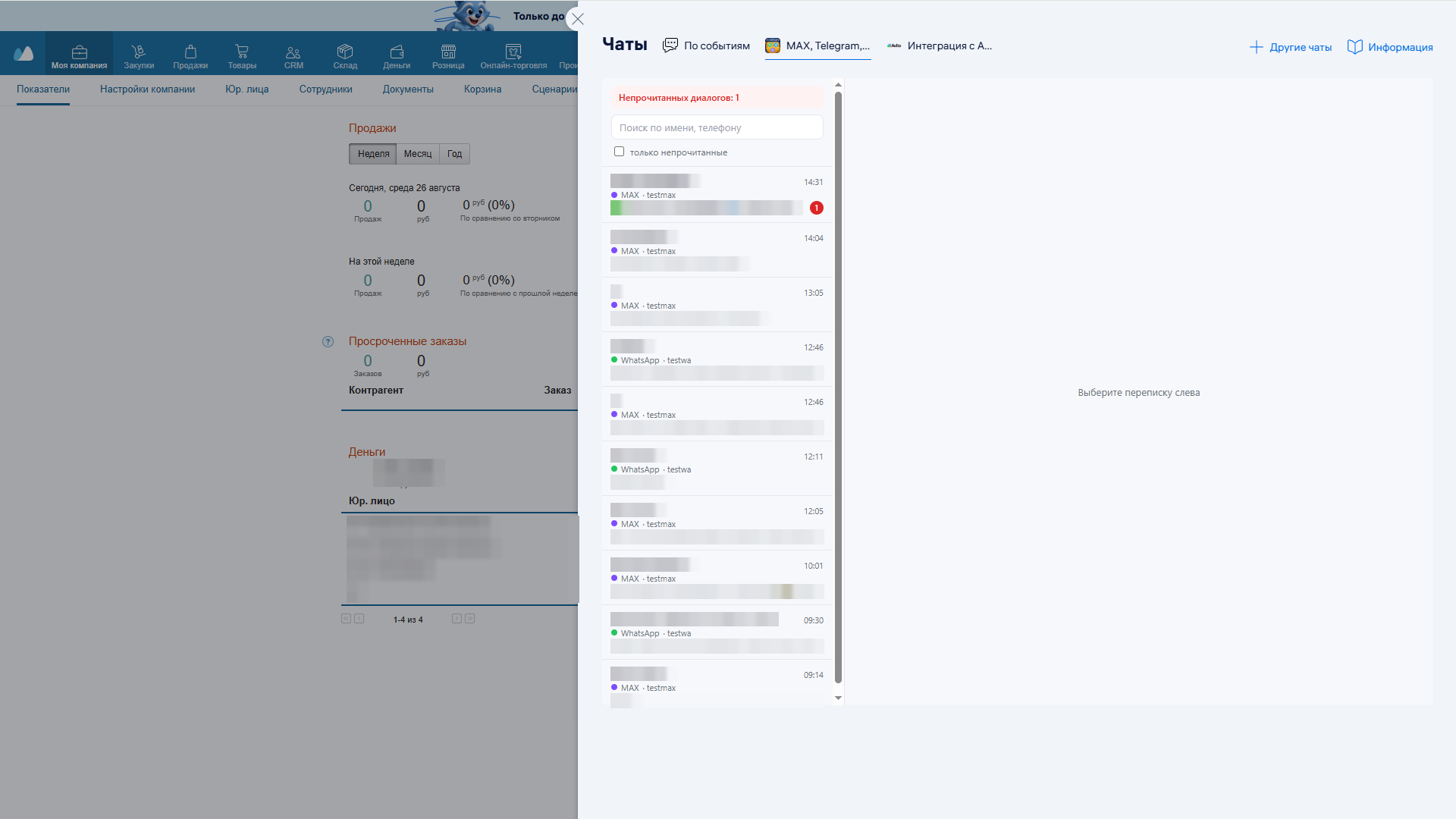The height and width of the screenshot is (819, 1456).
Task: Click the Контрагент column header
Action: click(x=376, y=391)
